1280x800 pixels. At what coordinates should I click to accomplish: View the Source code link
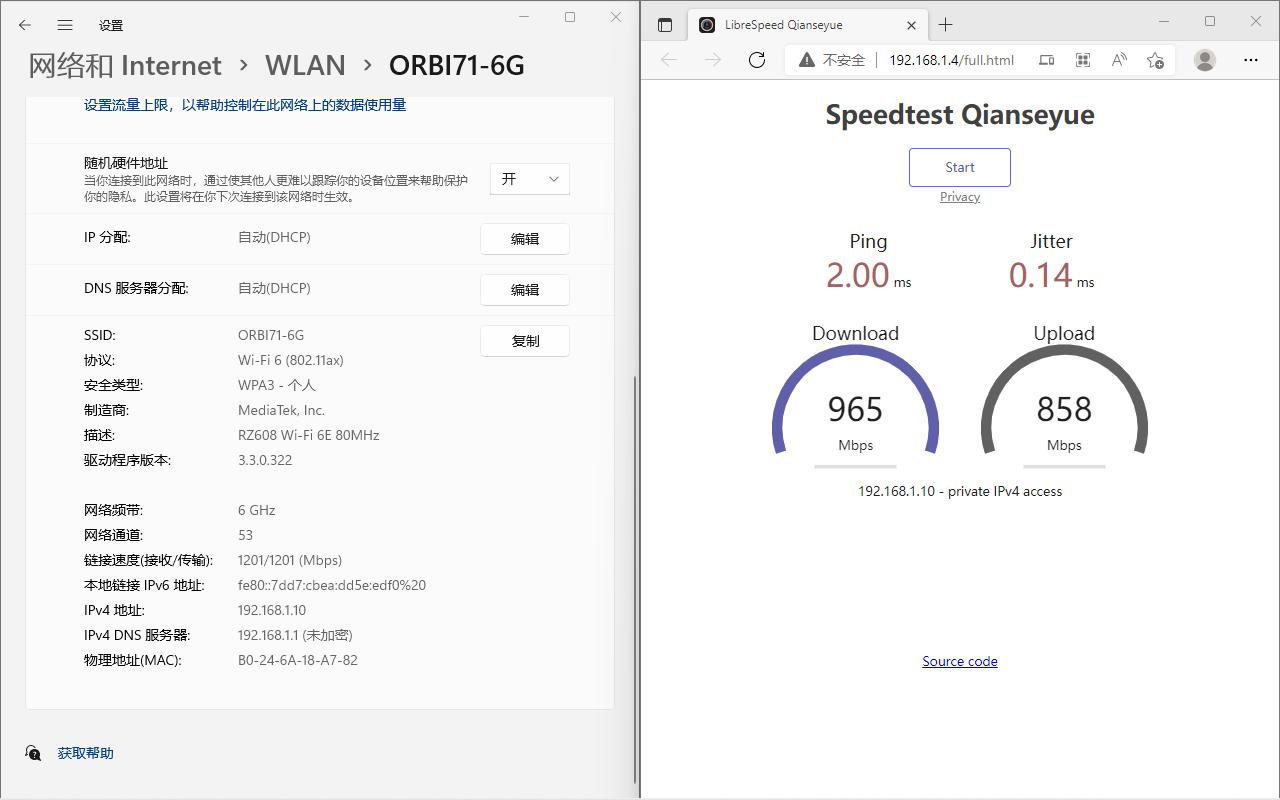coord(959,661)
